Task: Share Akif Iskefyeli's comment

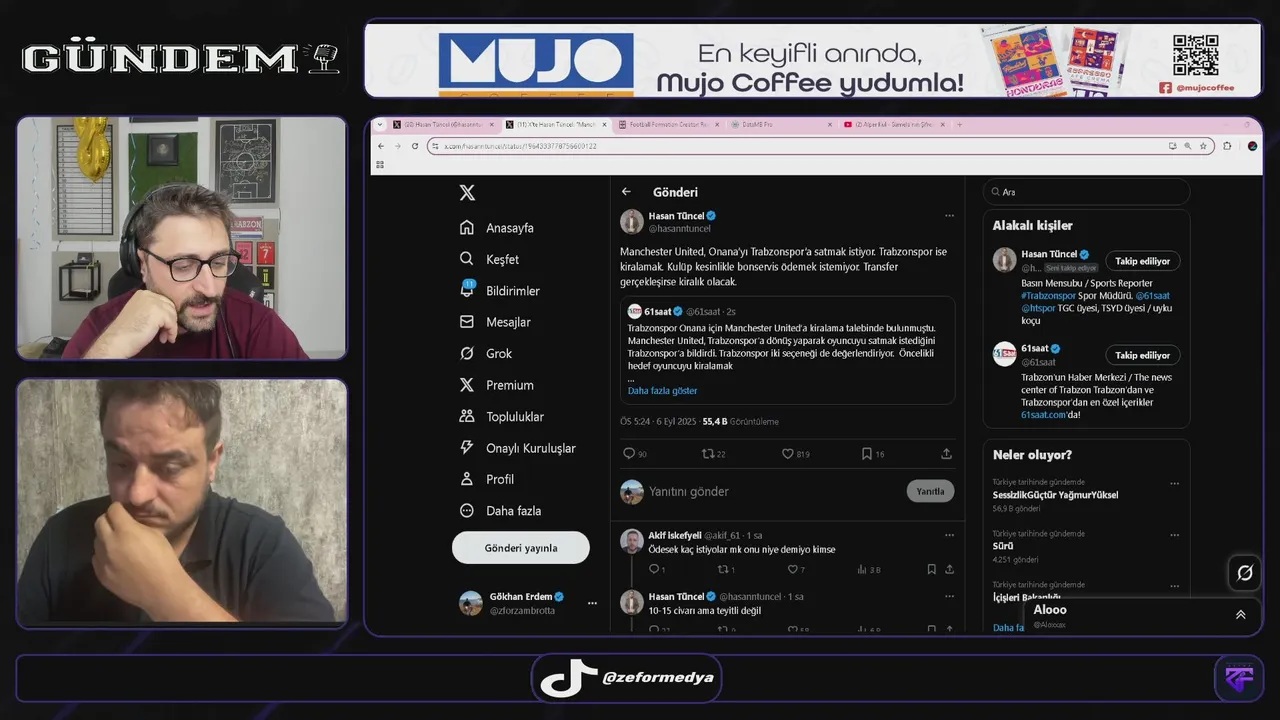Action: [x=949, y=569]
